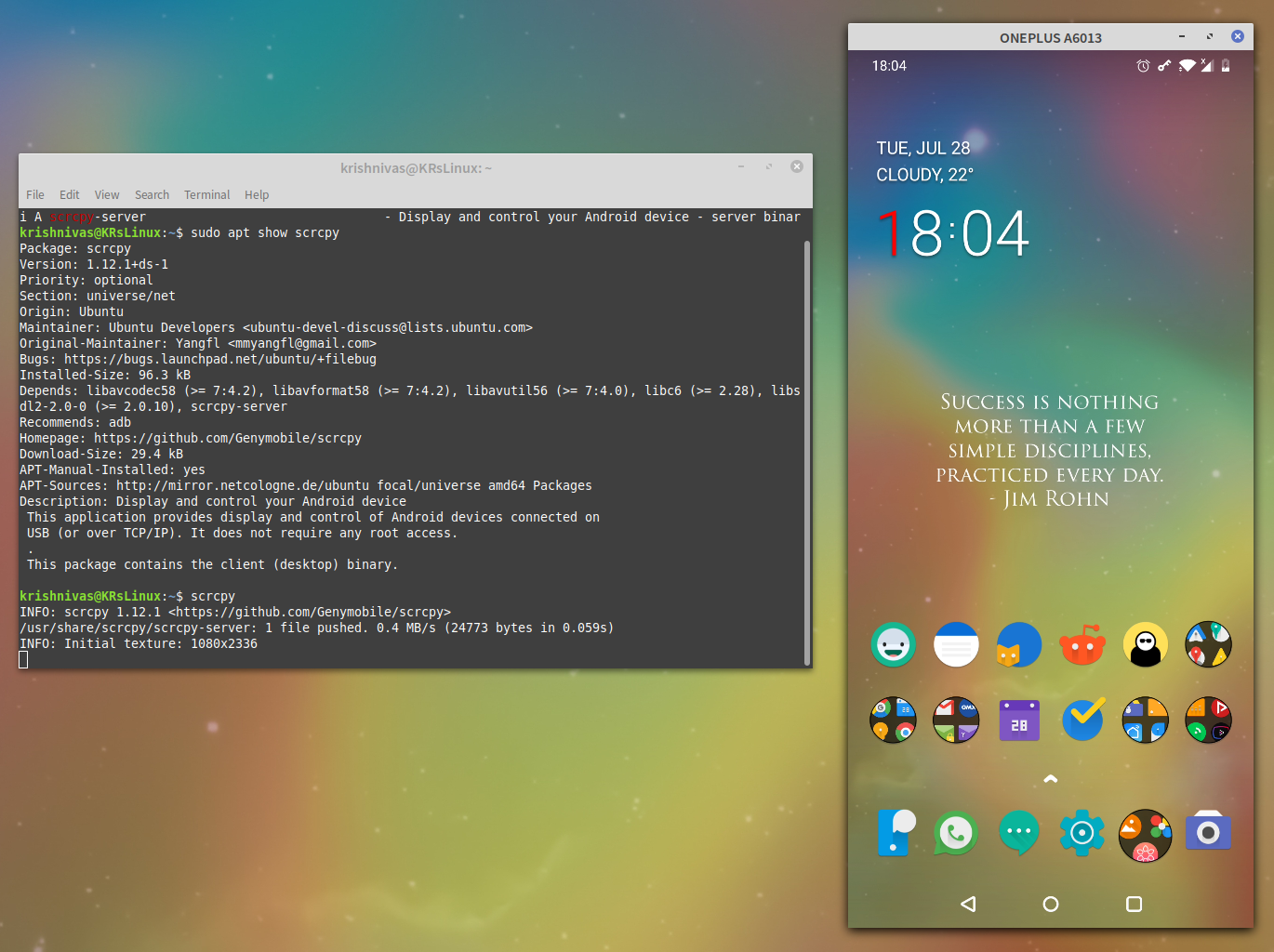Tap the Android home navigation button
This screenshot has height=952, width=1274.
pos(1051,904)
